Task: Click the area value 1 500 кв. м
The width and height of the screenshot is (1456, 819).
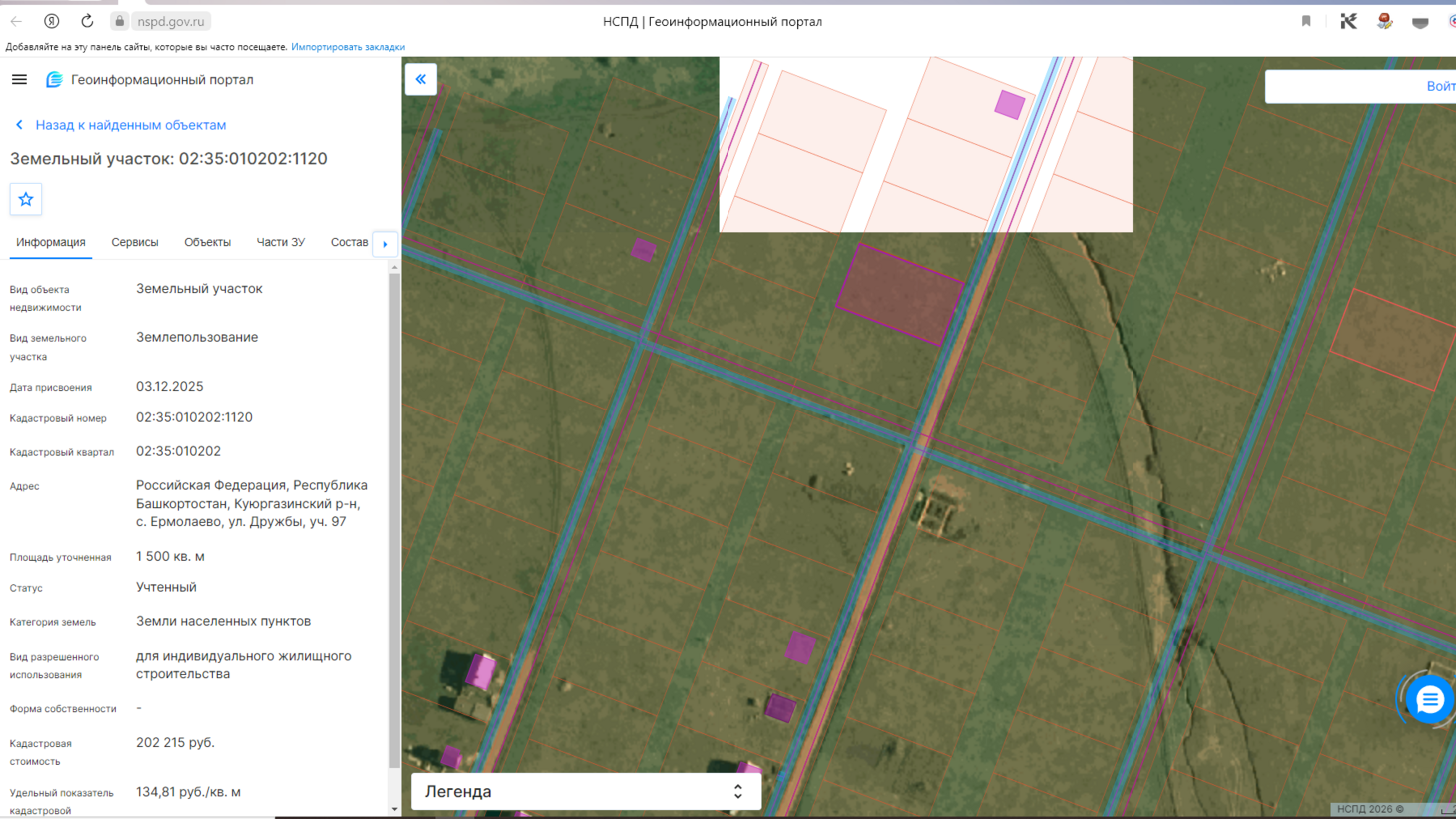Action: [x=170, y=556]
